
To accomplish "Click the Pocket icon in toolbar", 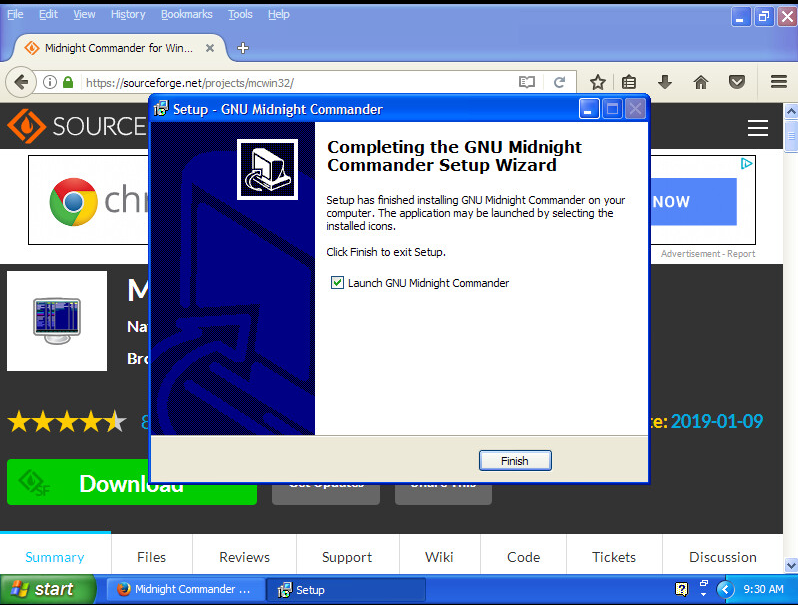I will (736, 82).
